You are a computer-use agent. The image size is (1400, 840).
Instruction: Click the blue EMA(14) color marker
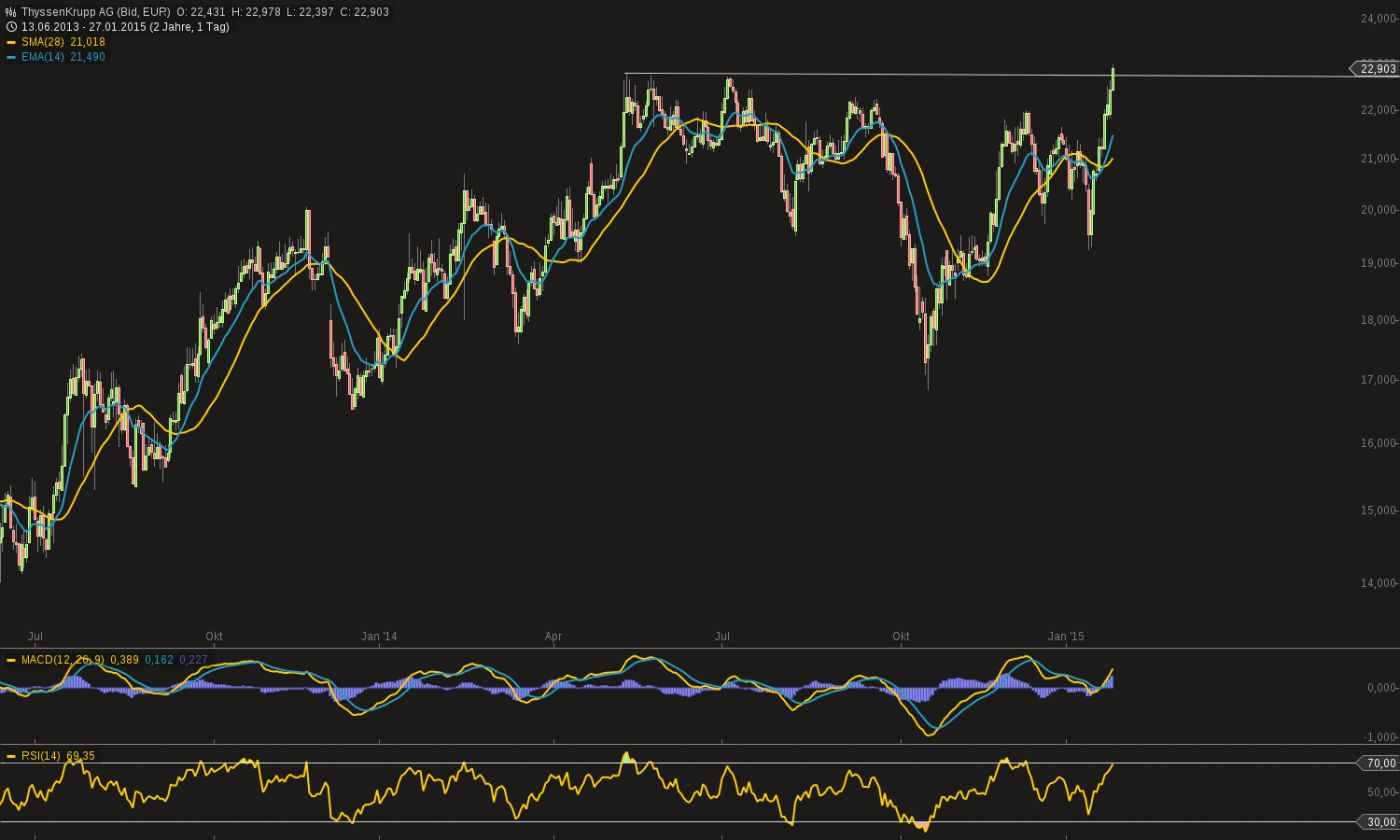click(11, 57)
